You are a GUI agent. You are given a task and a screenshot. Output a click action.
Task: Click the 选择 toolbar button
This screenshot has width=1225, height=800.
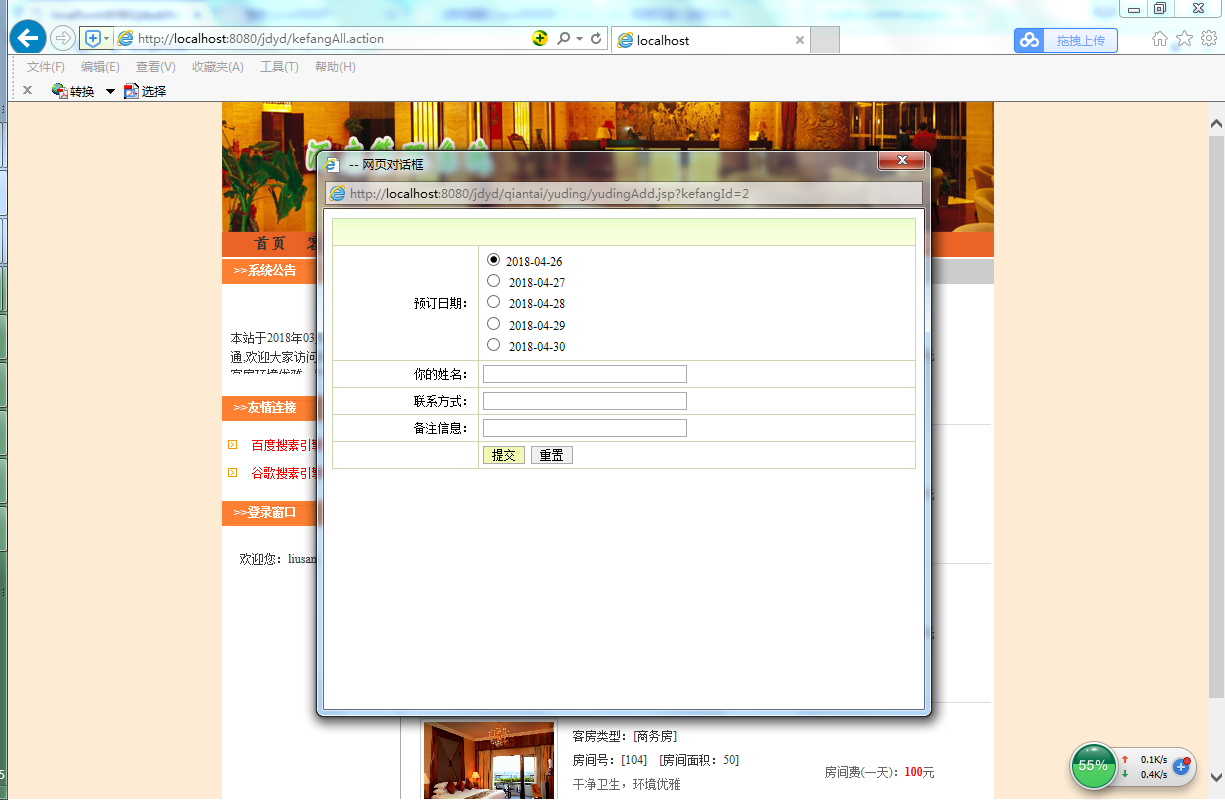point(145,91)
